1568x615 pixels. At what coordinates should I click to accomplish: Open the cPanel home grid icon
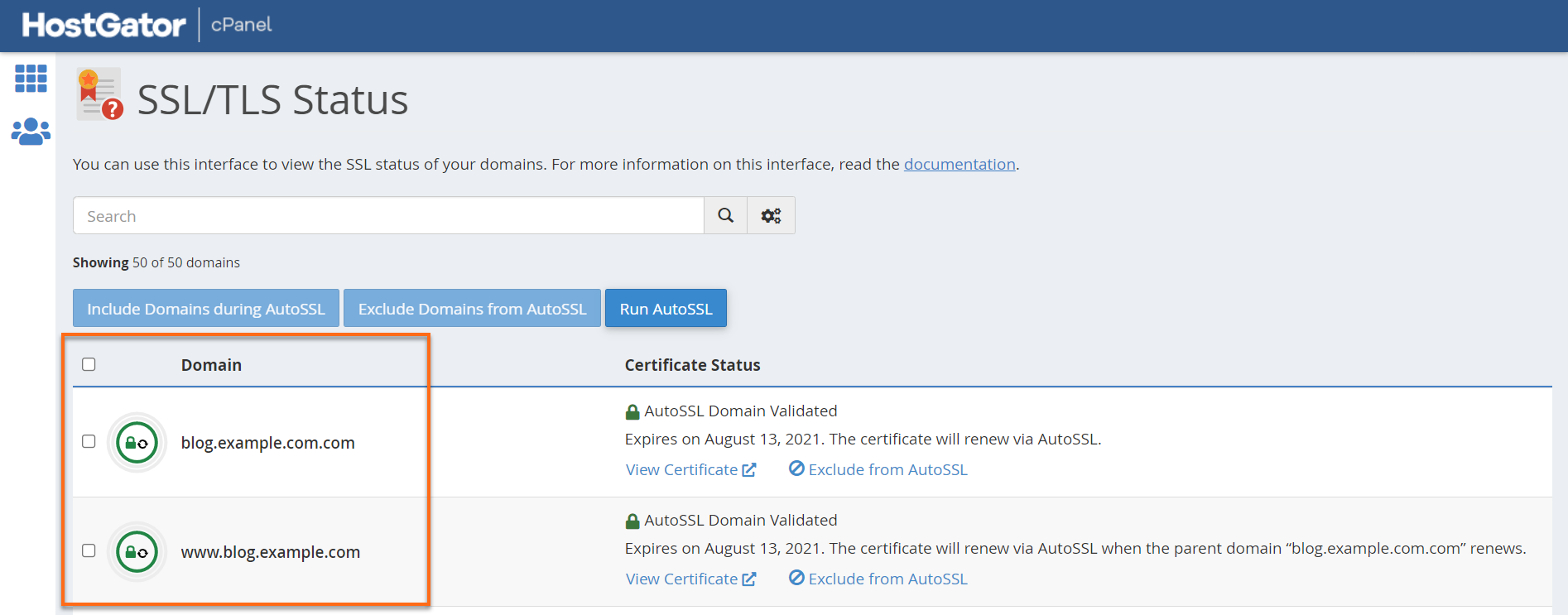[31, 79]
